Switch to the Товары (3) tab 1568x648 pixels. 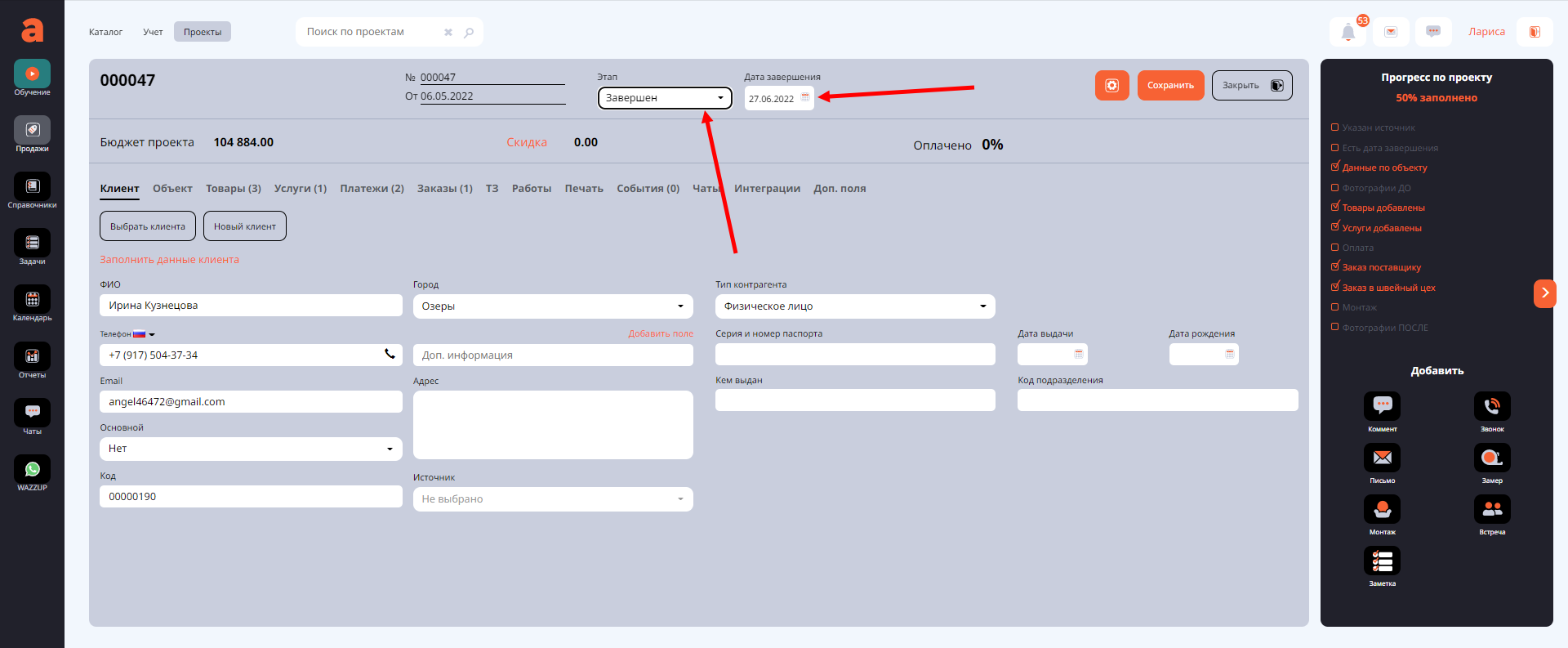pyautogui.click(x=233, y=189)
